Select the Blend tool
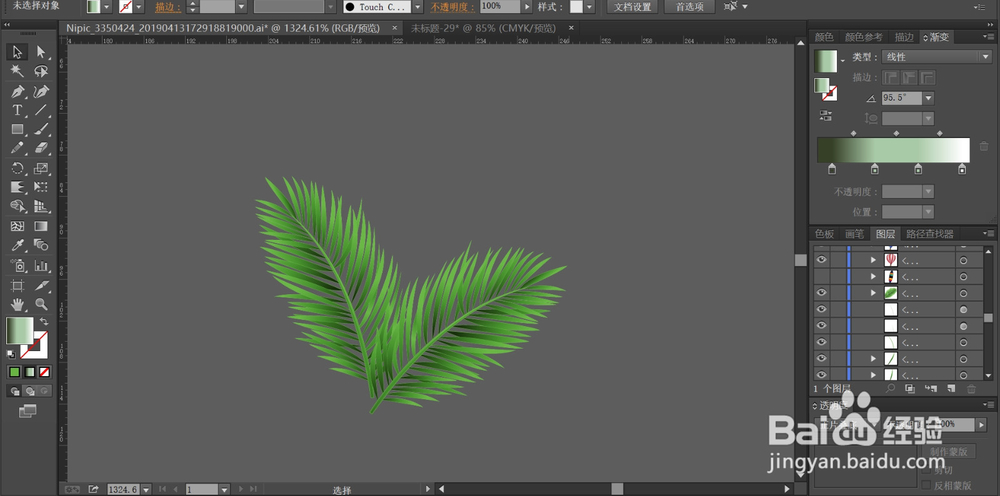Viewport: 1000px width, 496px height. point(41,245)
